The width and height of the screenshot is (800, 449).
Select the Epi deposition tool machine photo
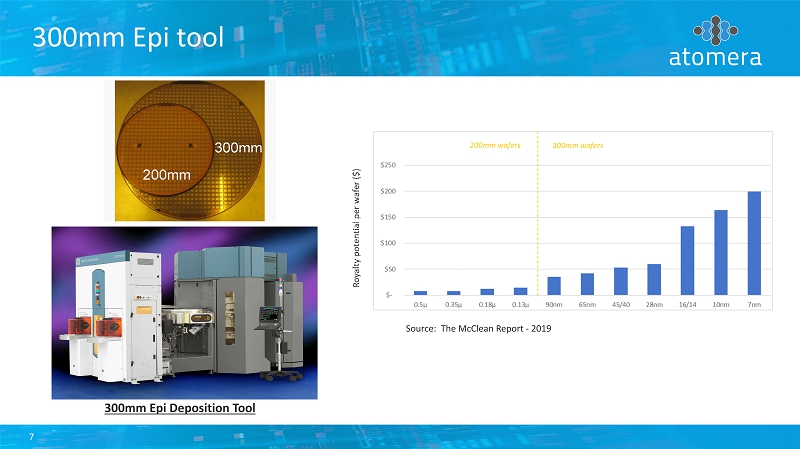click(x=184, y=312)
